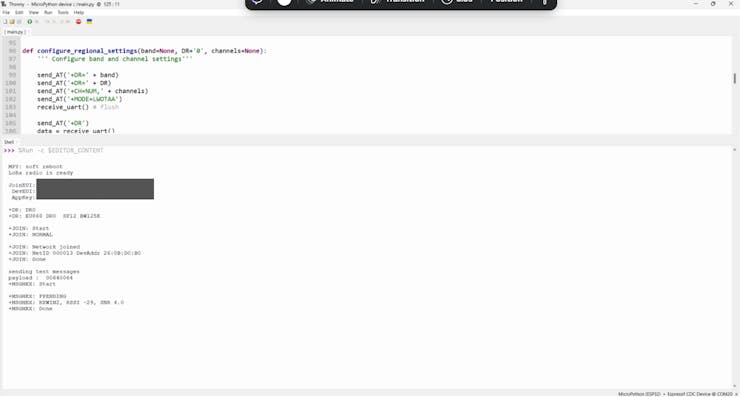740x400 pixels.
Task: Click the Thonny application icon in title bar
Action: click(4, 4)
